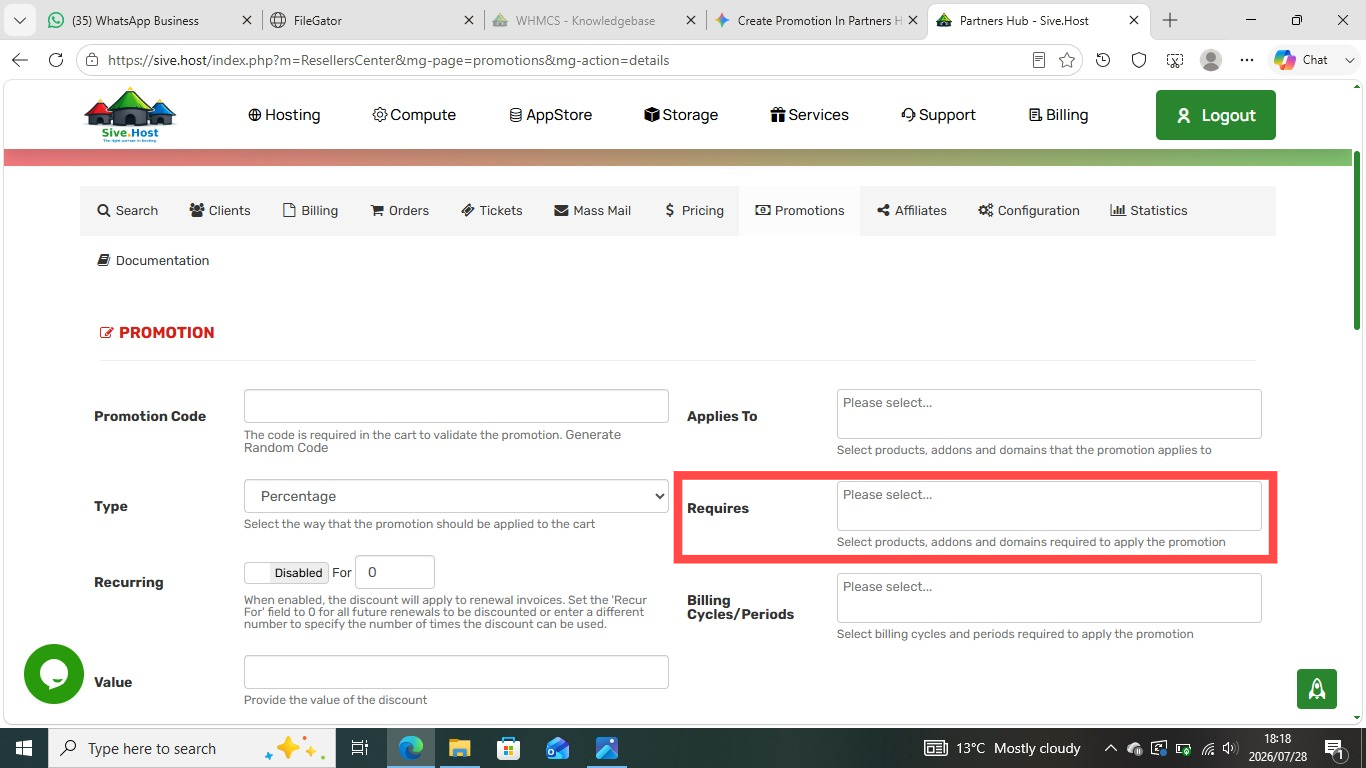This screenshot has height=768, width=1366.
Task: Open the Billing top menu
Action: pos(1058,115)
